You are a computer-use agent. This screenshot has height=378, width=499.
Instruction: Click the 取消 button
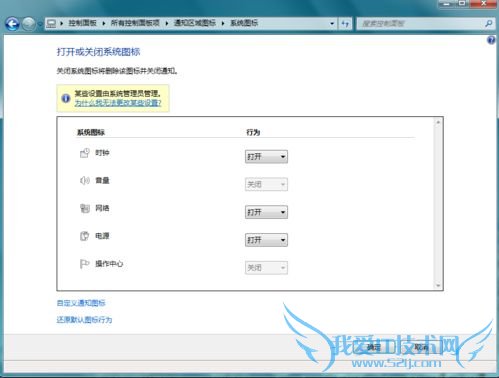(421, 348)
